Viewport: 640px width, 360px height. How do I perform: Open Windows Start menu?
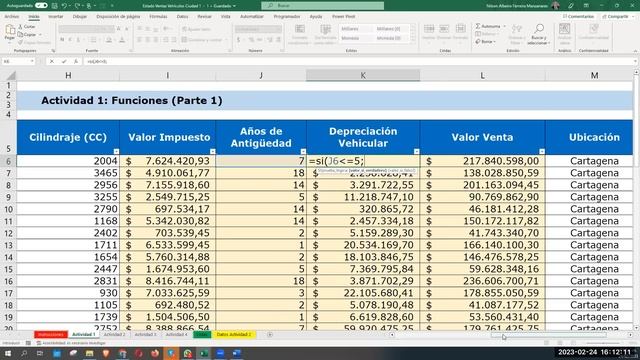tap(7, 353)
